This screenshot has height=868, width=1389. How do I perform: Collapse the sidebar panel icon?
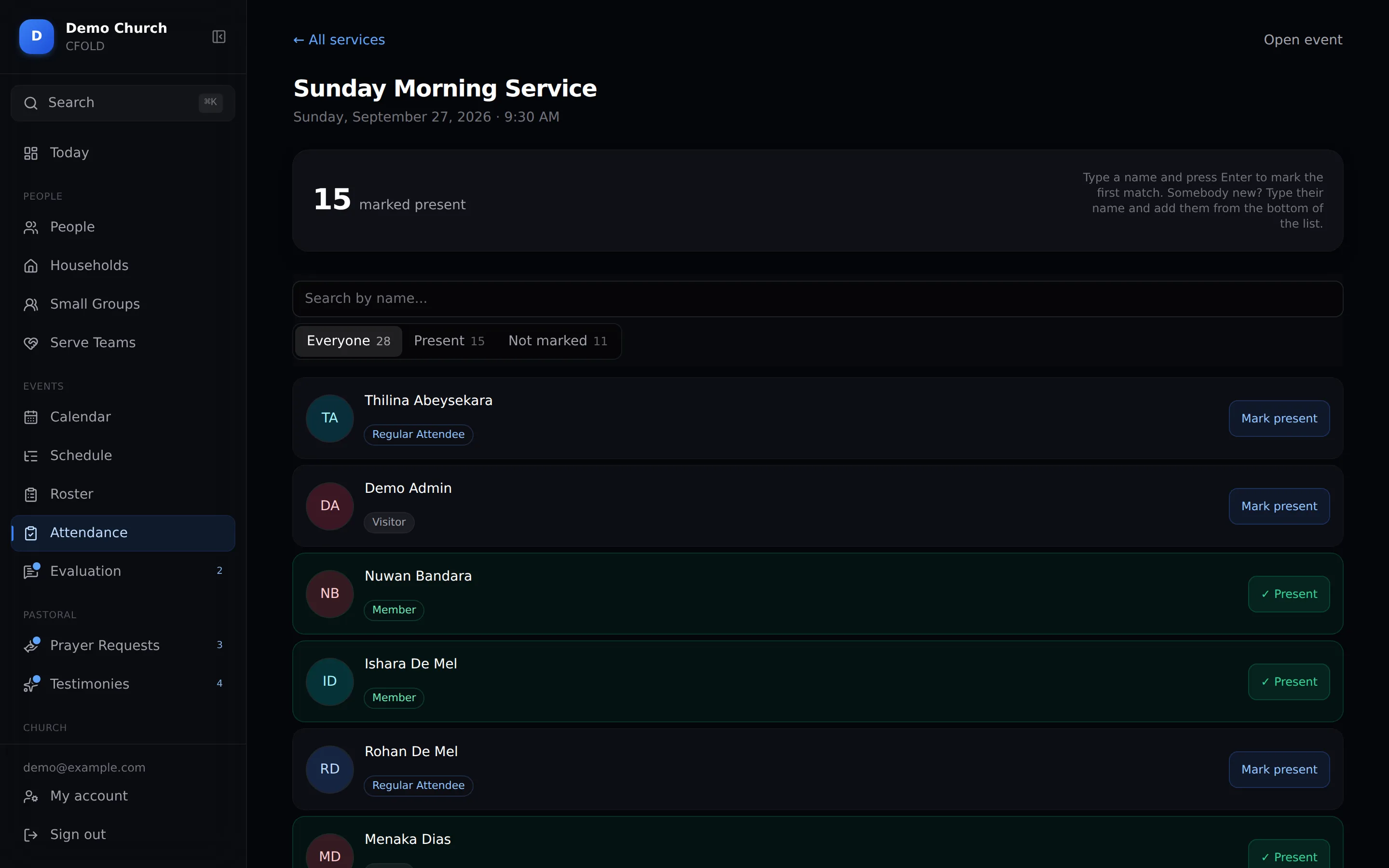(218, 37)
